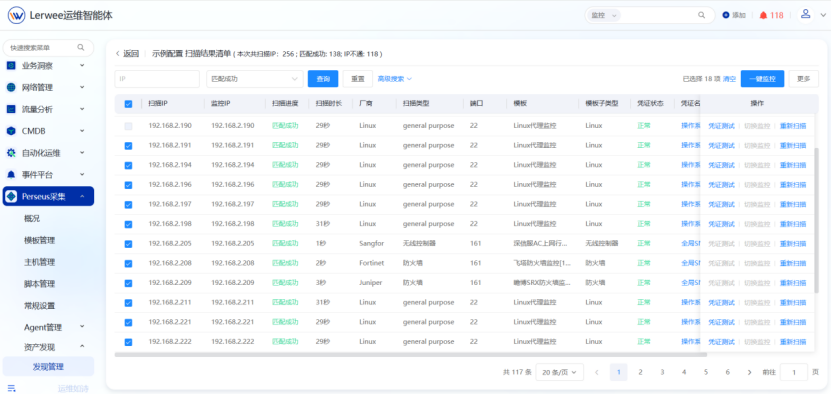Open user menu dropdown arrow beside avatar
This screenshot has height=394, width=831.
tap(823, 15)
